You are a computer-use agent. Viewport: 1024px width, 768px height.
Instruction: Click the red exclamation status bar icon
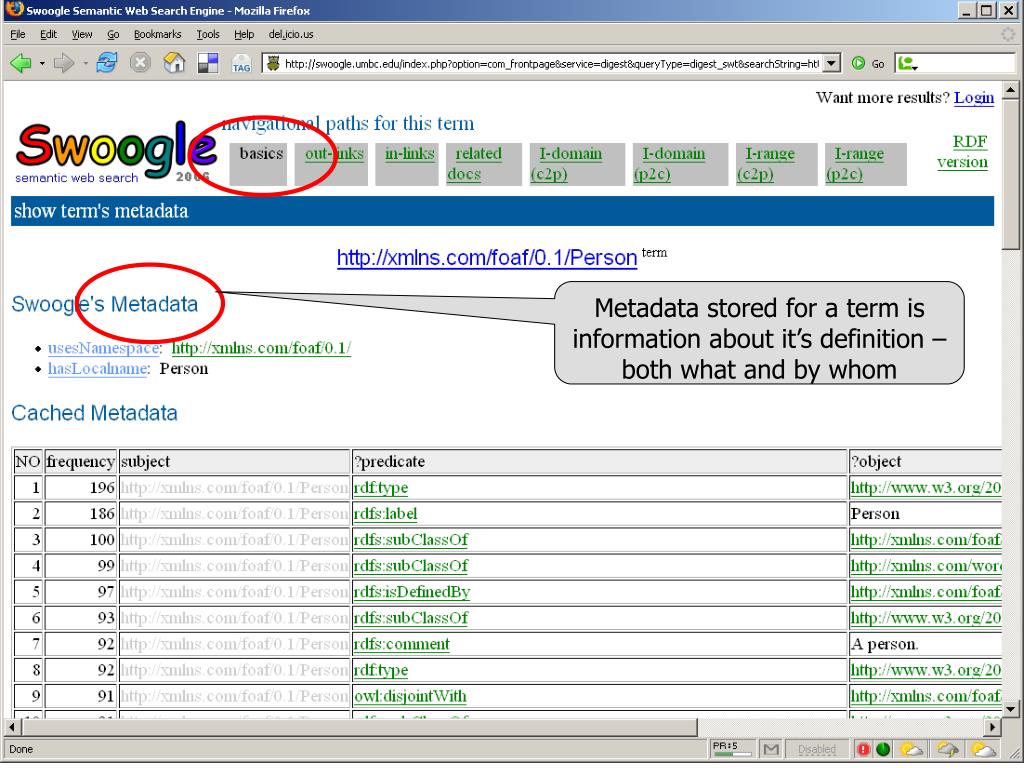pyautogui.click(x=864, y=749)
